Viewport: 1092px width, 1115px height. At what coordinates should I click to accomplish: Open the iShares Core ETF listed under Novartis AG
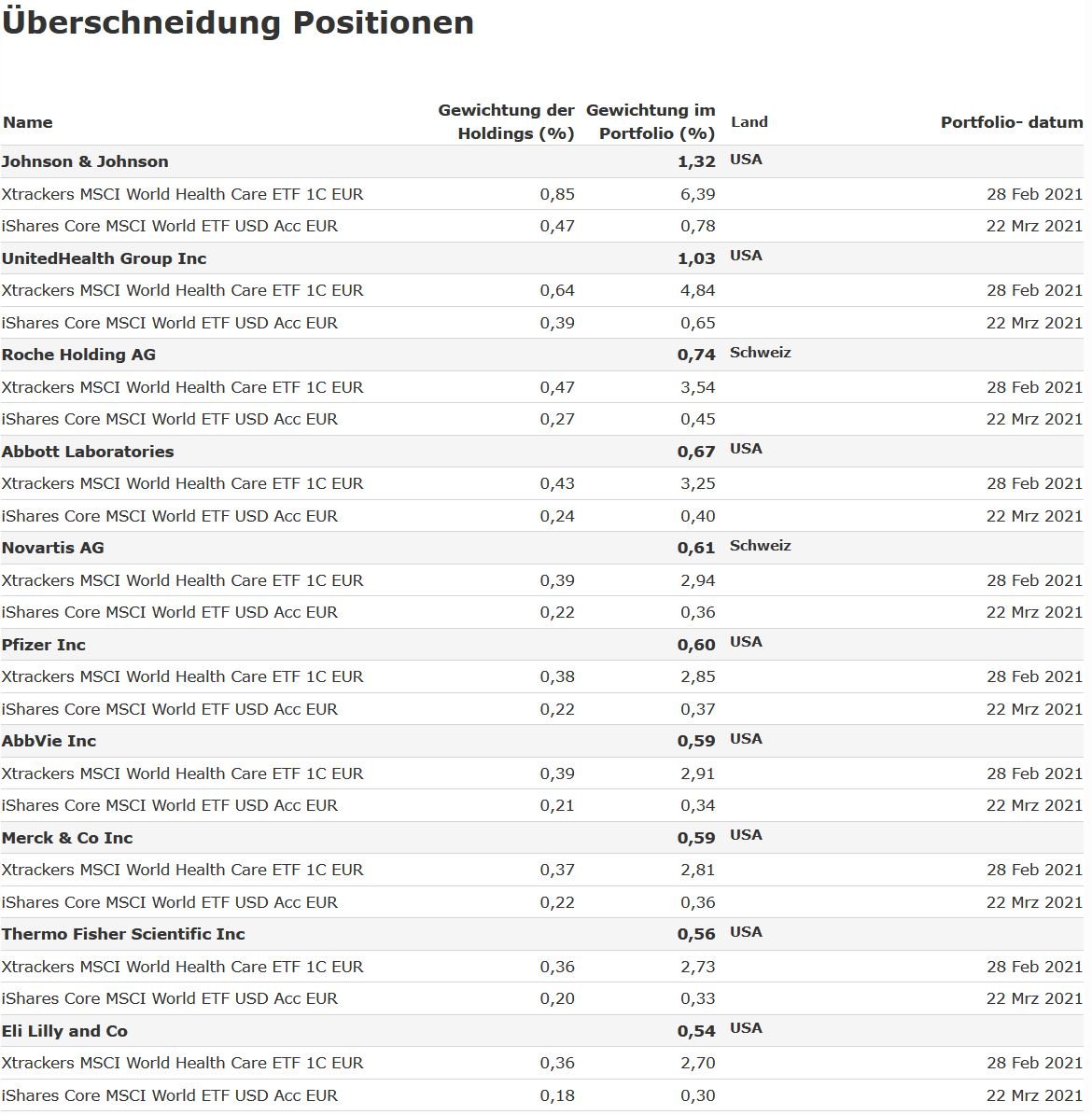coord(169,612)
